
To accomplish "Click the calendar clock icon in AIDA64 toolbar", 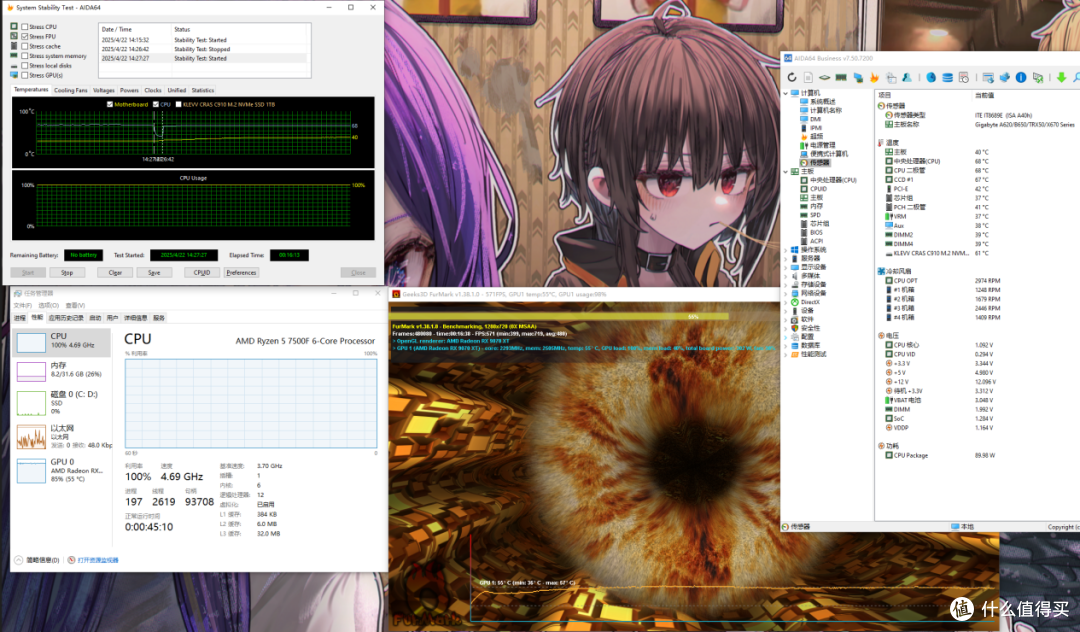I will coord(964,78).
